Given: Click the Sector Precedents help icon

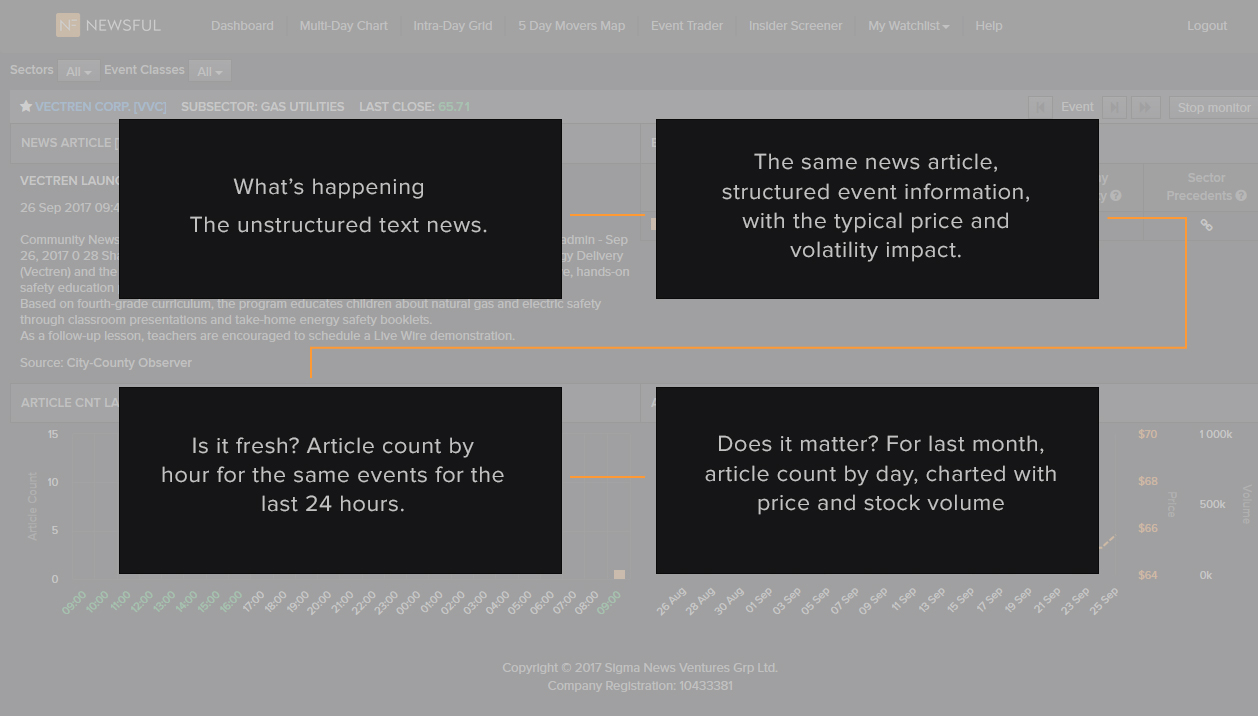Looking at the screenshot, I should pyautogui.click(x=1241, y=196).
